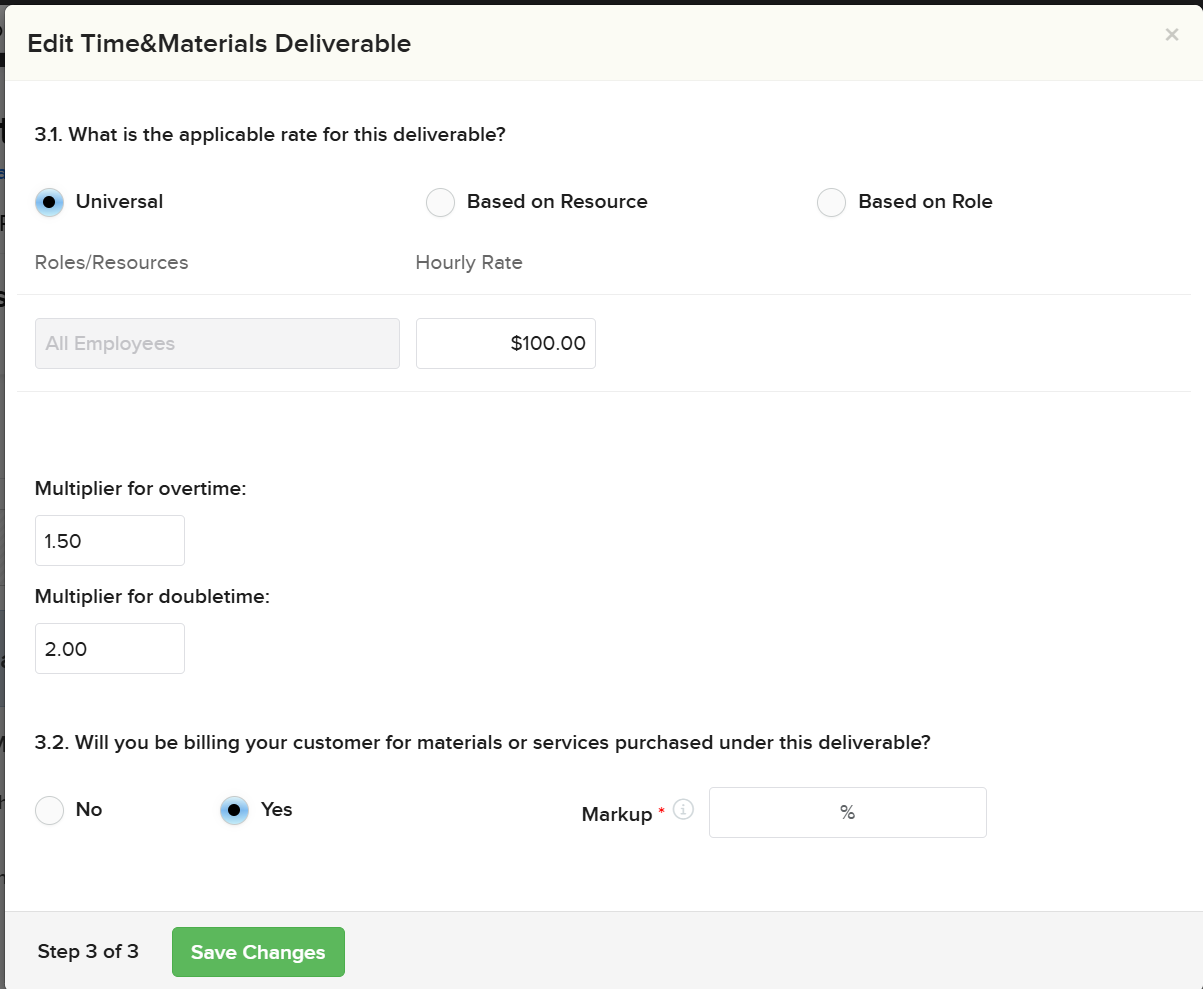Click the Hourly Rate column header

[468, 263]
